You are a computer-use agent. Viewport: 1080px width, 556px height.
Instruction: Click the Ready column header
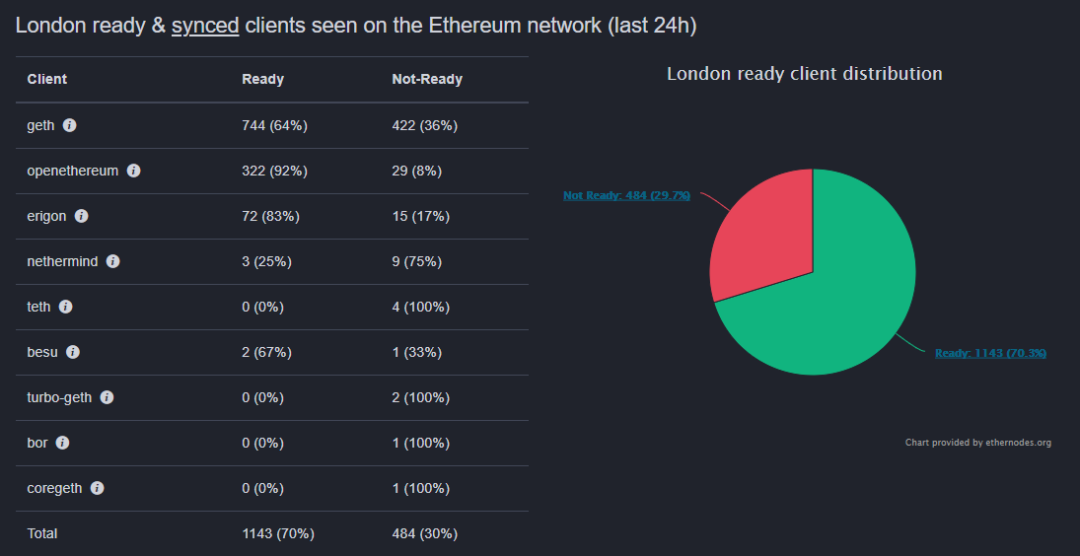[263, 79]
